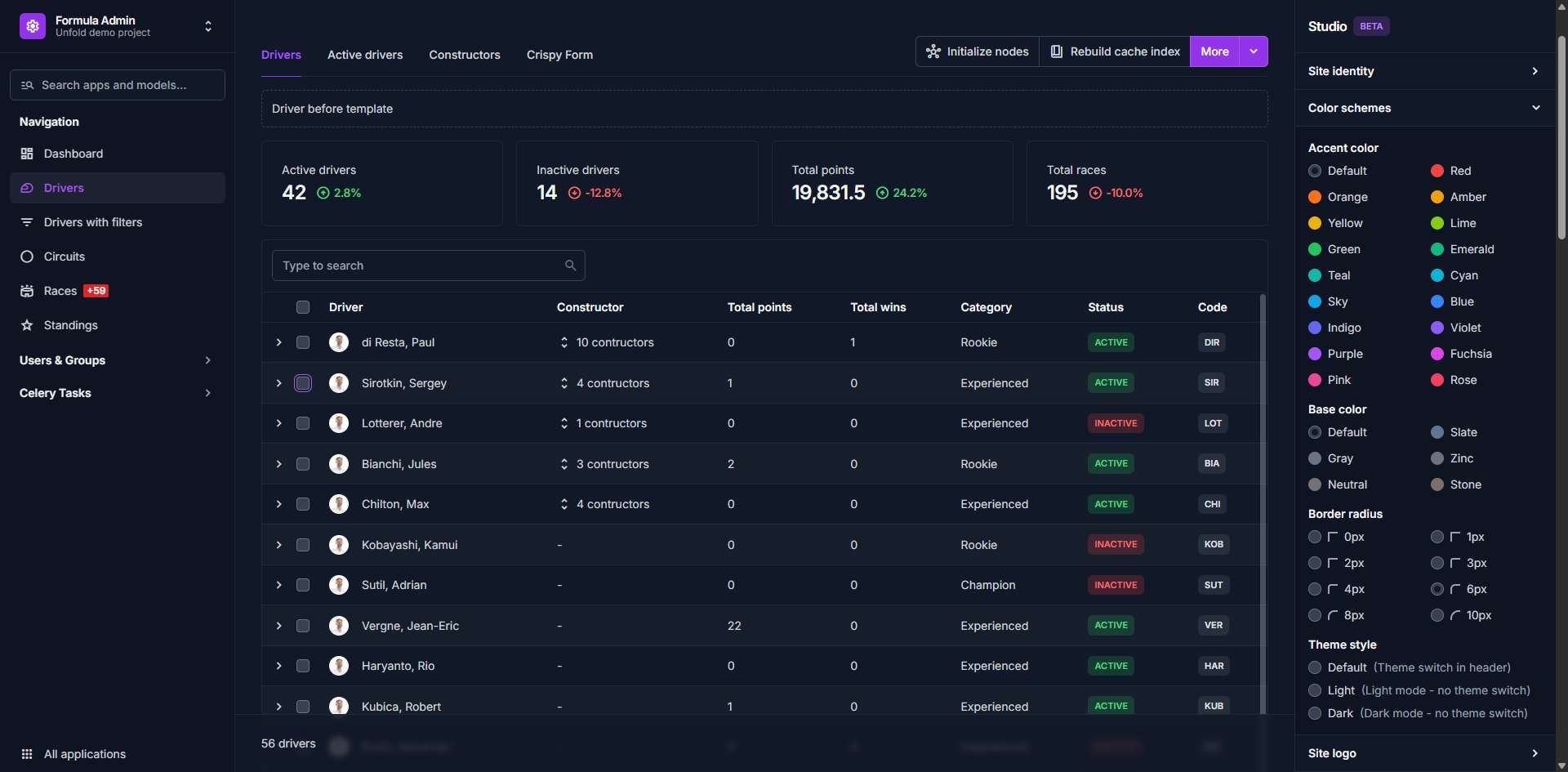
Task: Click the Drivers with filters icon
Action: [27, 222]
